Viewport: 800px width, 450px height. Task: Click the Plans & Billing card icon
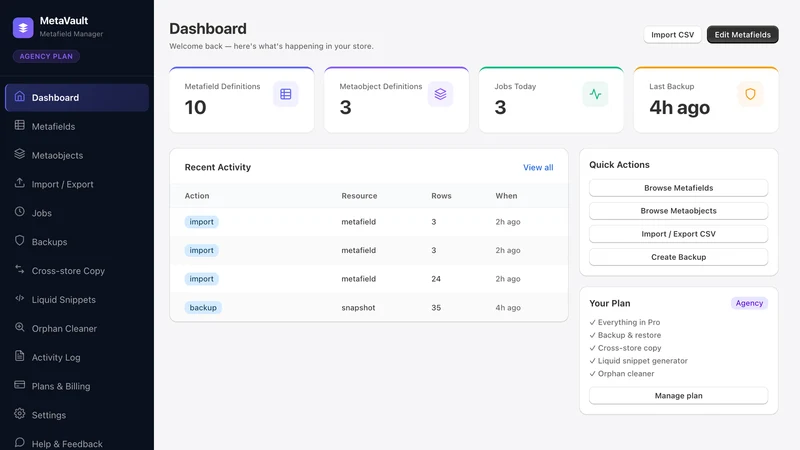[x=19, y=385]
